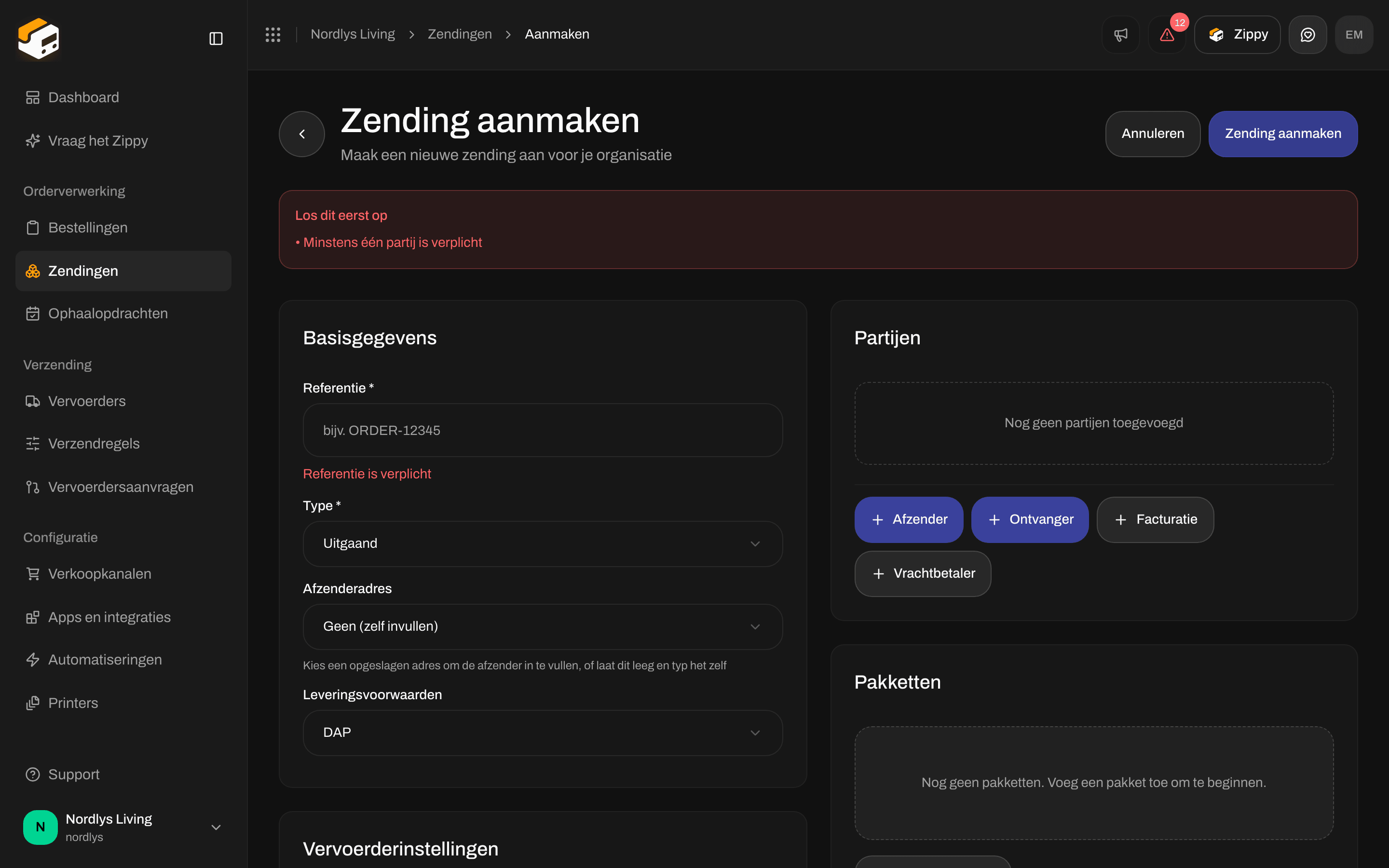Open Vraag het Zippy

[123, 141]
